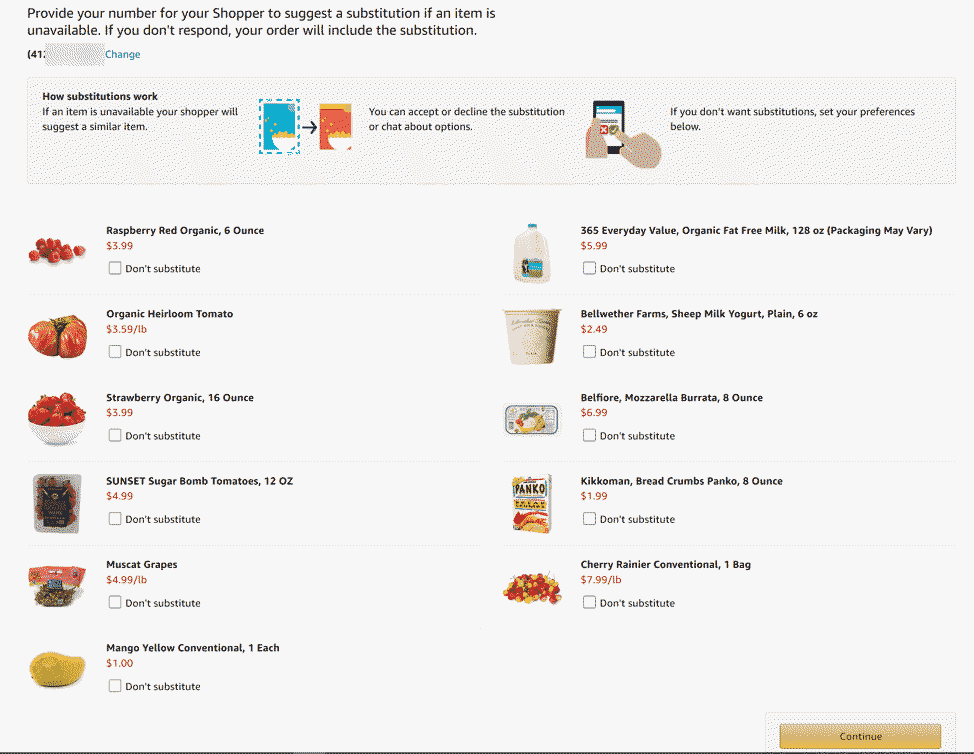The height and width of the screenshot is (754, 974).
Task: Check Don't substitute for Raspberry Red Organic
Action: [115, 268]
